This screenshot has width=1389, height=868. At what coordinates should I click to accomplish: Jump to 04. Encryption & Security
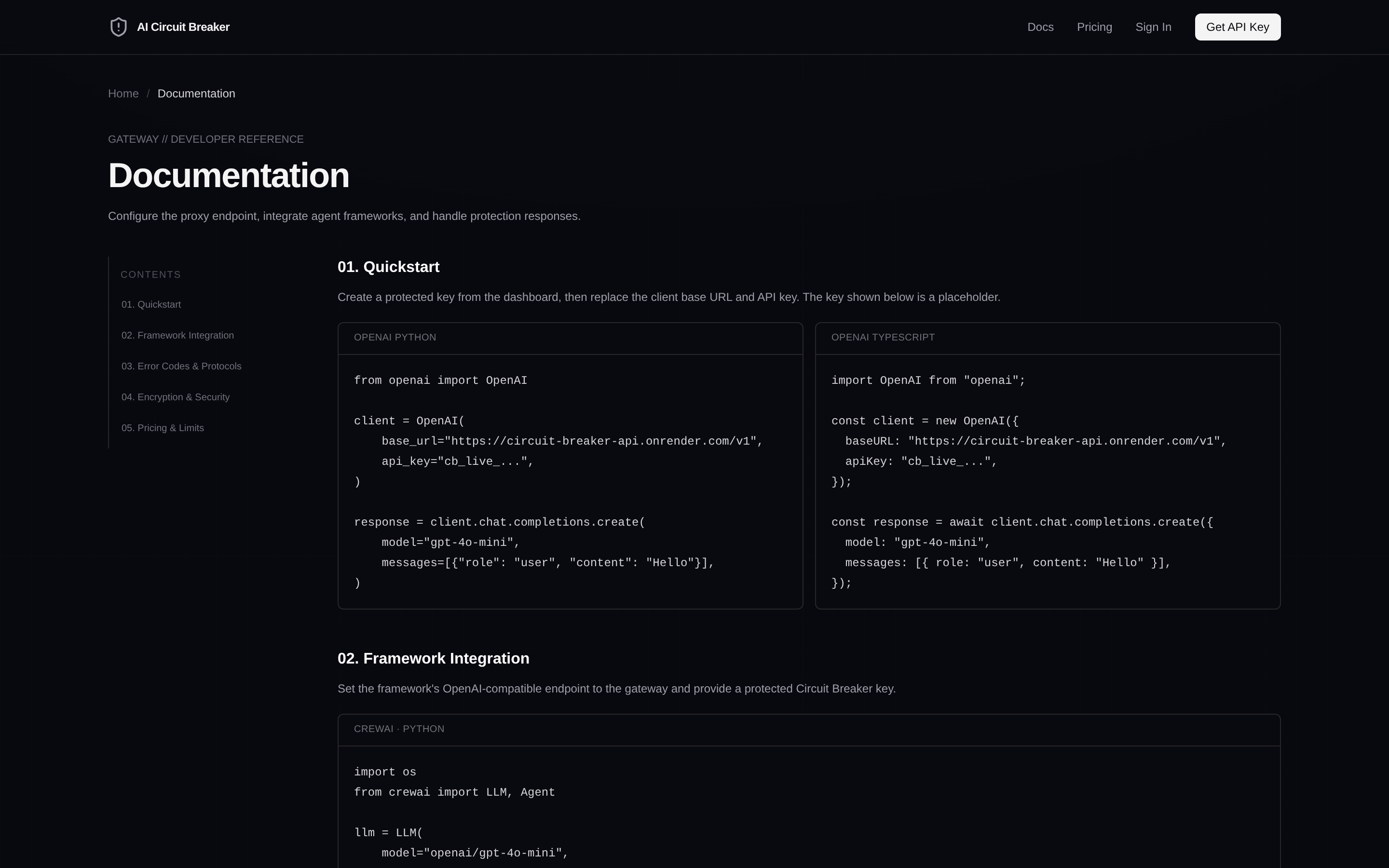[x=175, y=397]
